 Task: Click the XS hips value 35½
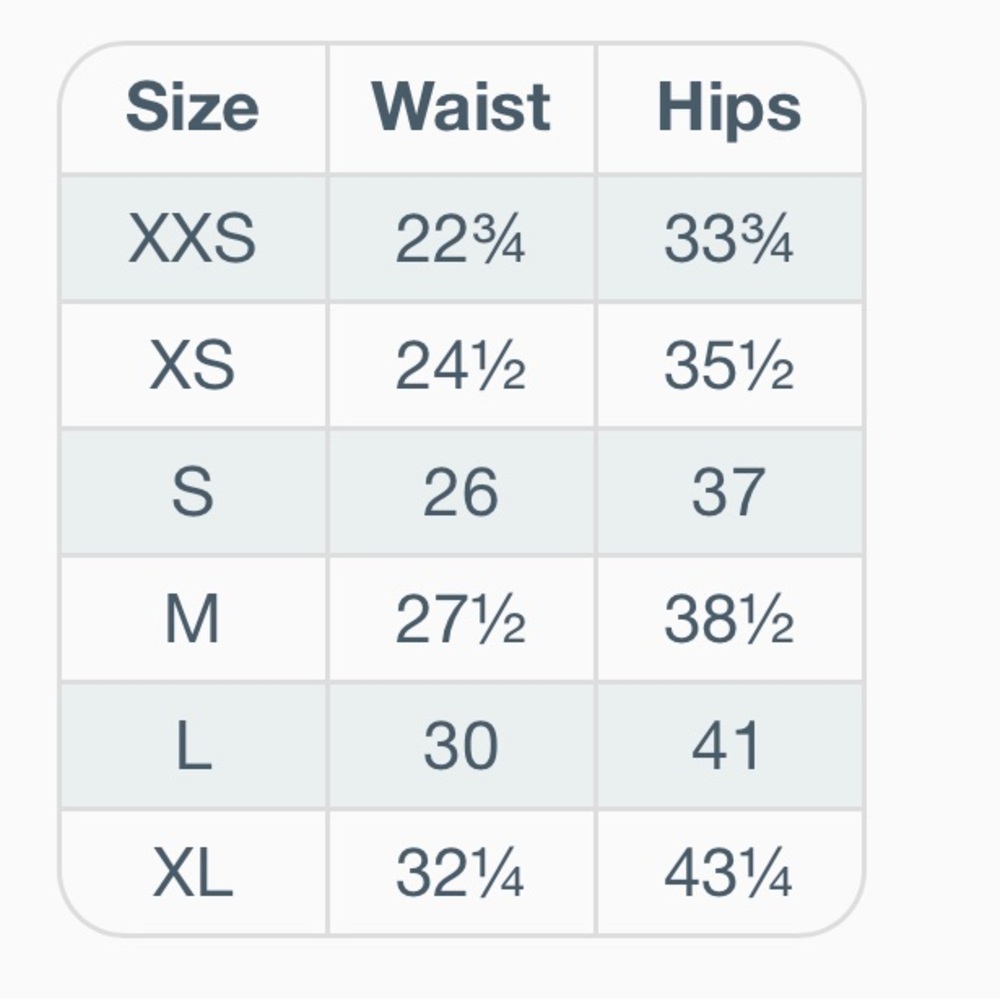729,366
